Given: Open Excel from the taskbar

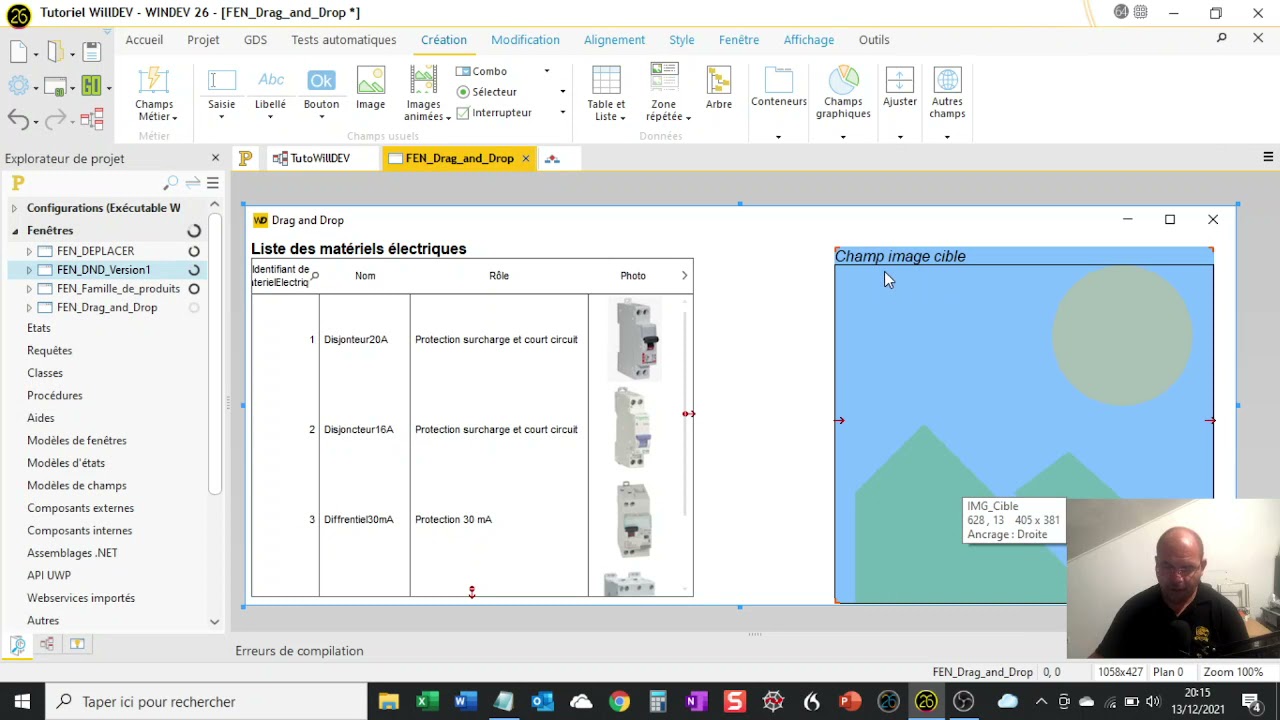Looking at the screenshot, I should pyautogui.click(x=427, y=702).
